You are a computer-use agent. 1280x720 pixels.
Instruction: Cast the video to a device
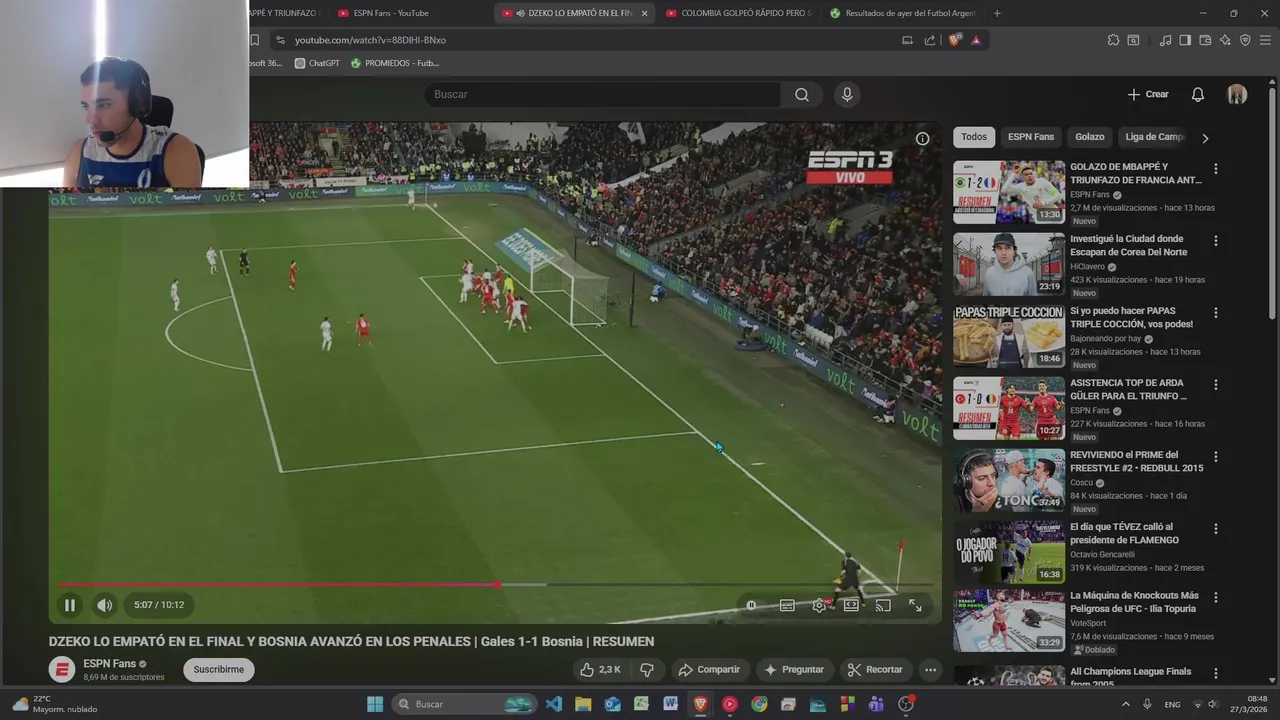coord(883,605)
